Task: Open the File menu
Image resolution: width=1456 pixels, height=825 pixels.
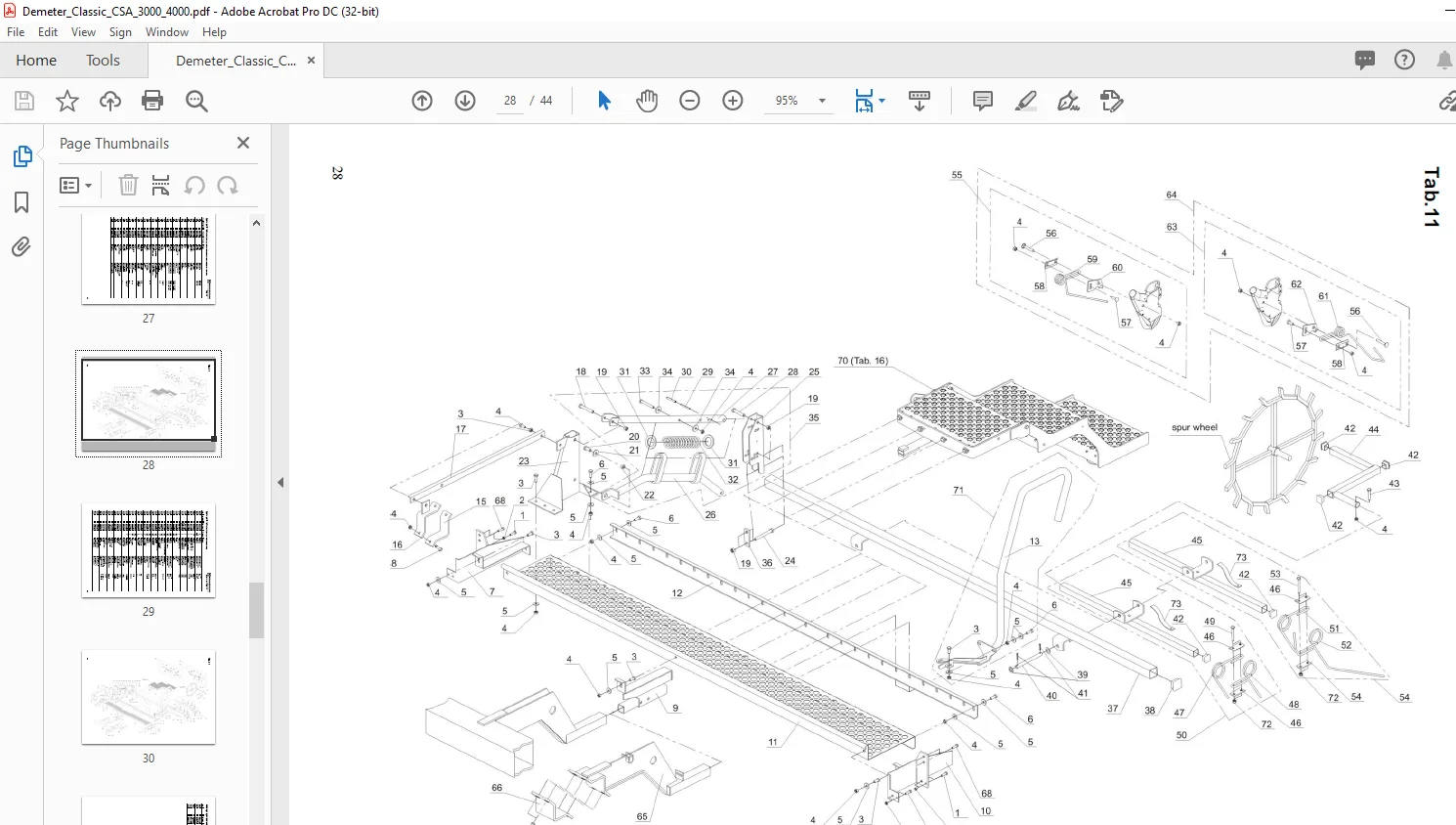Action: (x=16, y=32)
